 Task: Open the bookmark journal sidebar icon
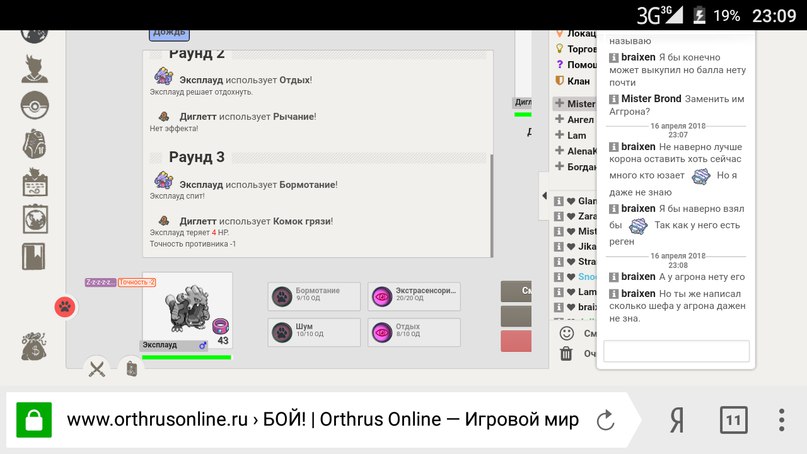click(33, 256)
